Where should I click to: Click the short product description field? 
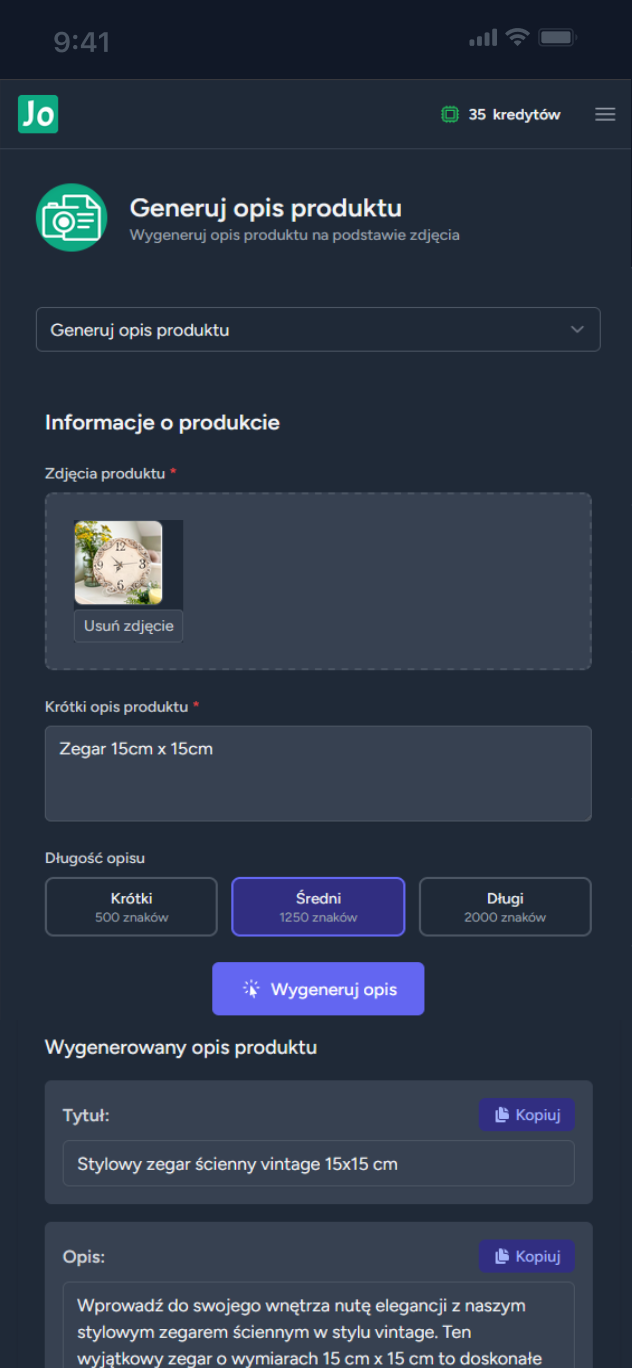(318, 773)
